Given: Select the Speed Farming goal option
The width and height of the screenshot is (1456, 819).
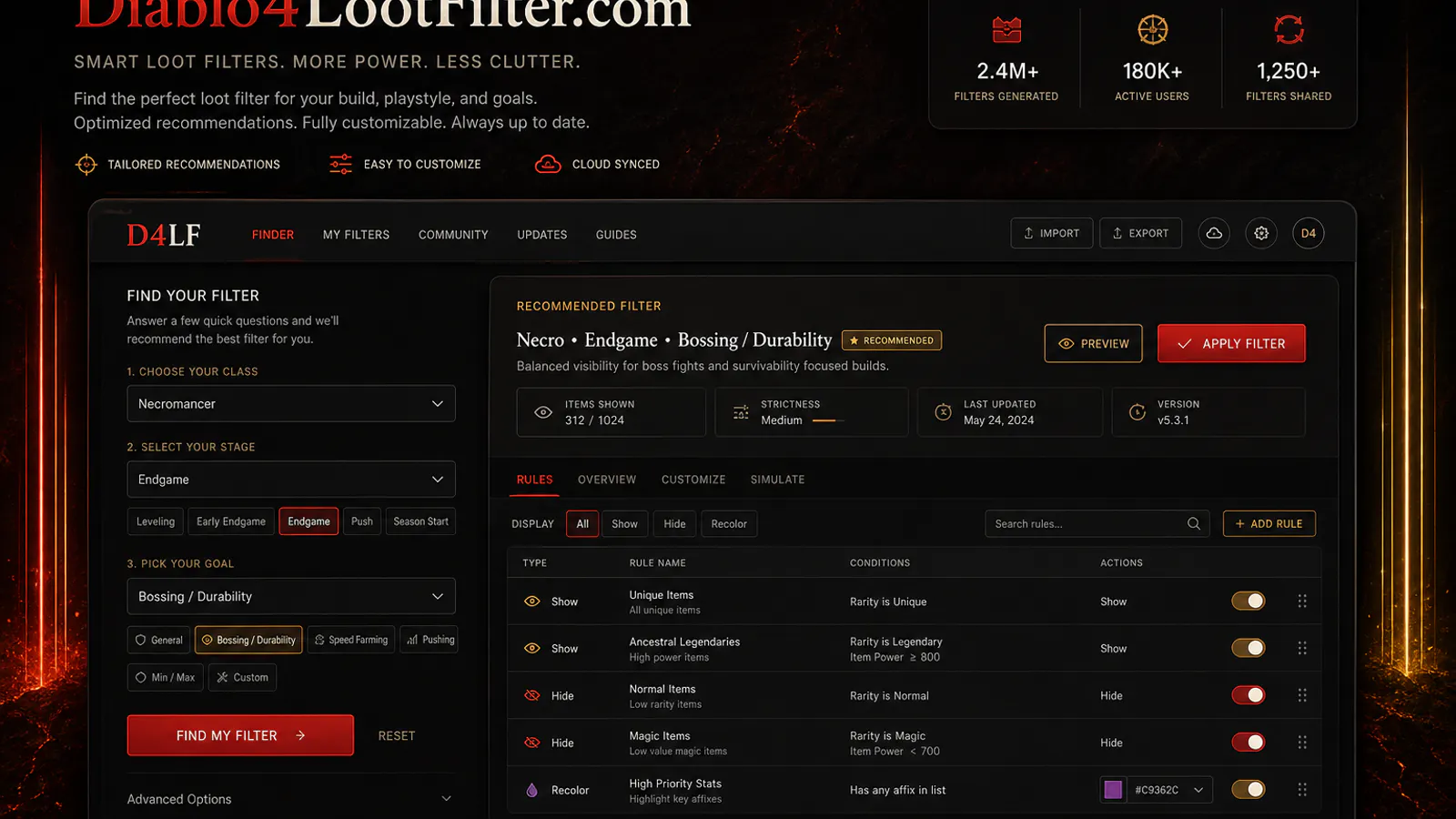Looking at the screenshot, I should click(351, 640).
